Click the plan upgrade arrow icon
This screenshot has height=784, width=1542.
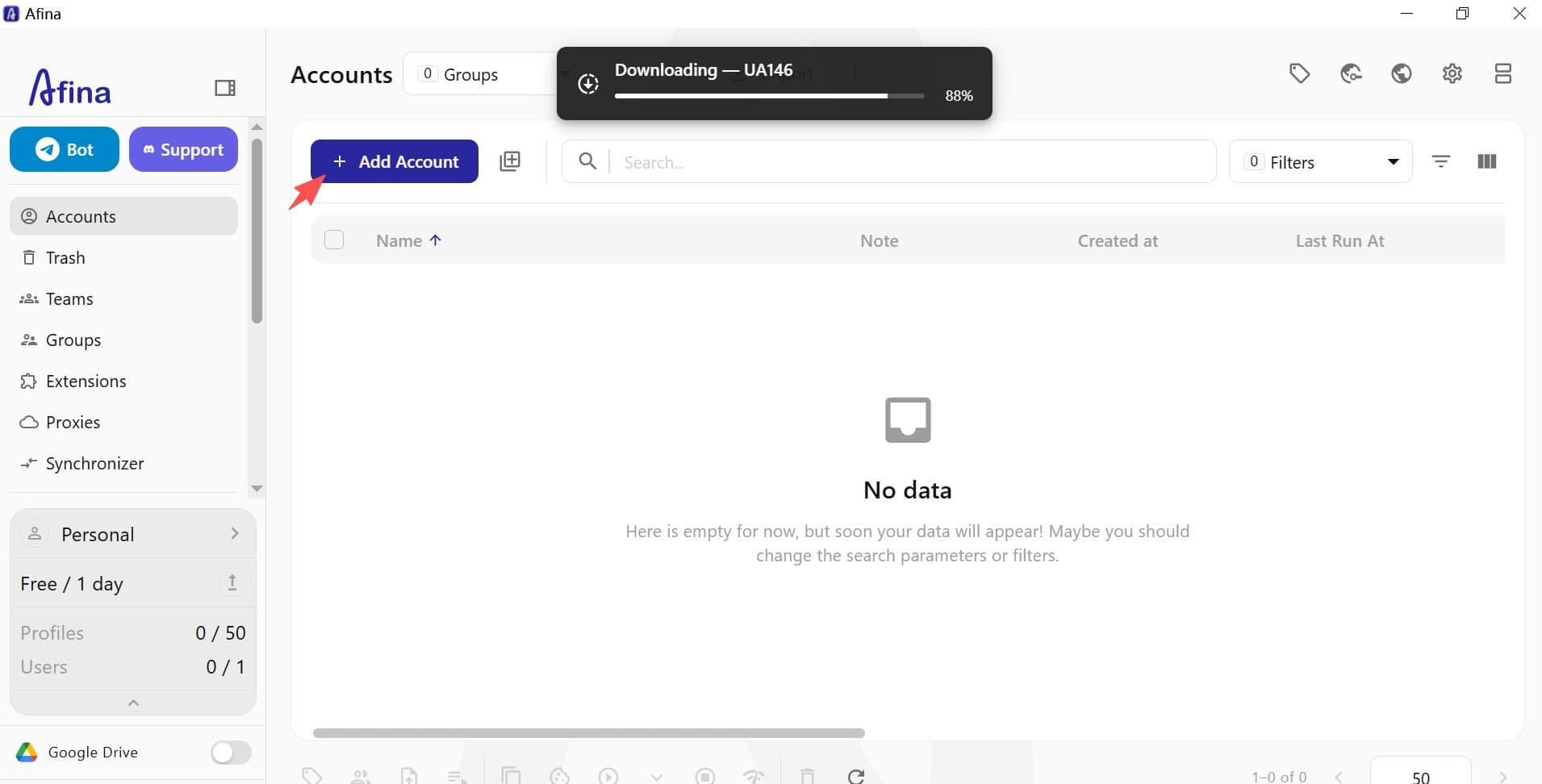(x=232, y=582)
